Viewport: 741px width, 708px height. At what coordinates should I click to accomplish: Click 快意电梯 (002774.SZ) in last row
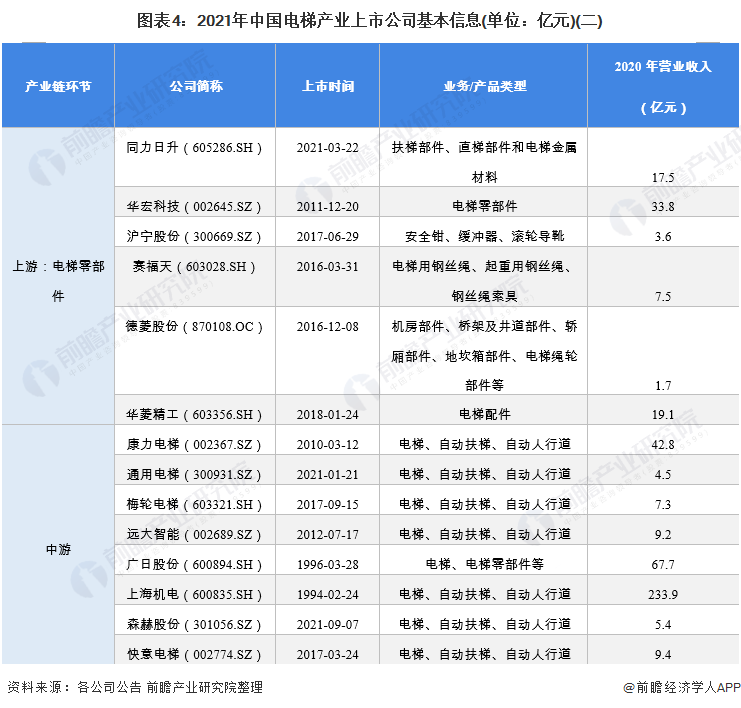196,654
